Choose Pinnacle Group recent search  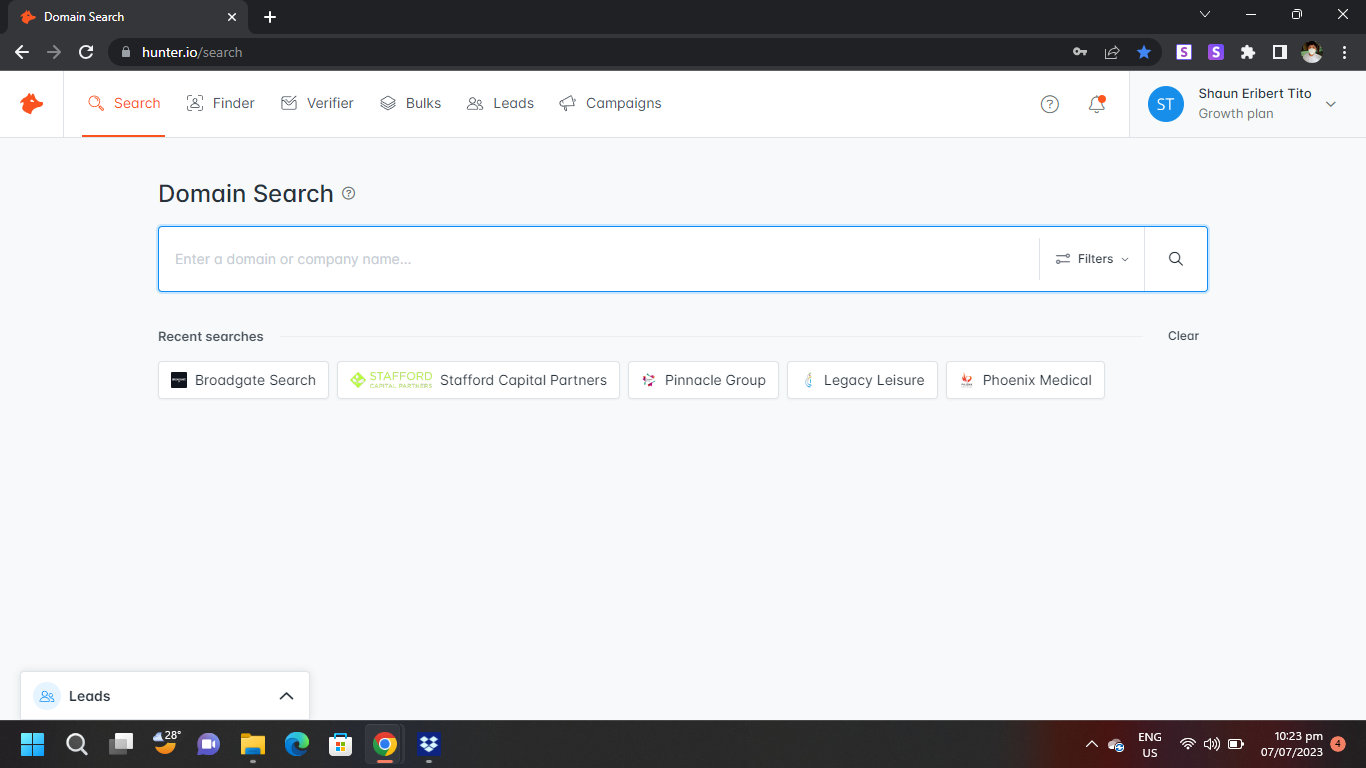[703, 380]
